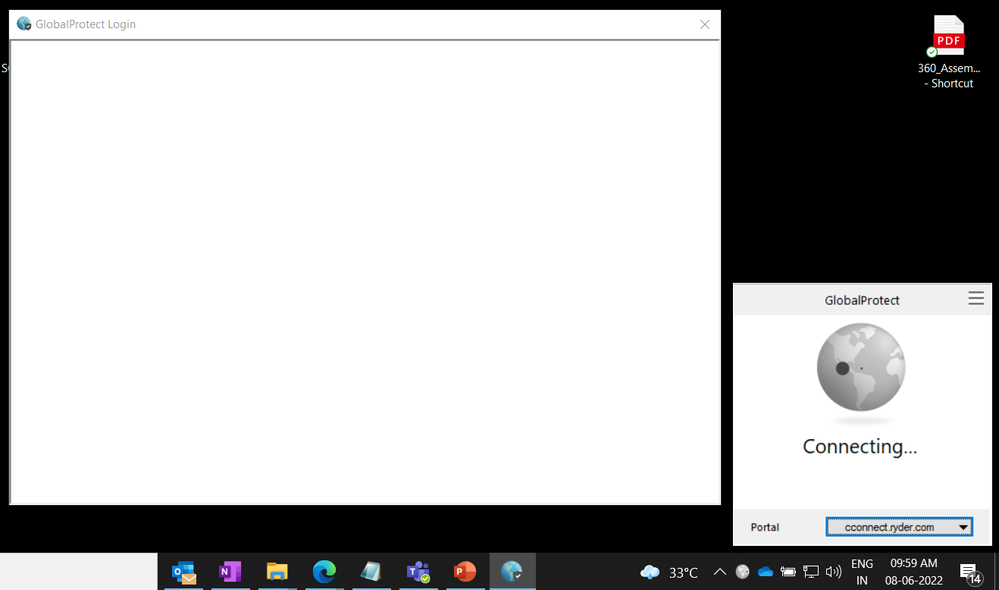This screenshot has height=590, width=999.
Task: Select the GlobalProtect taskbar button
Action: pyautogui.click(x=512, y=572)
